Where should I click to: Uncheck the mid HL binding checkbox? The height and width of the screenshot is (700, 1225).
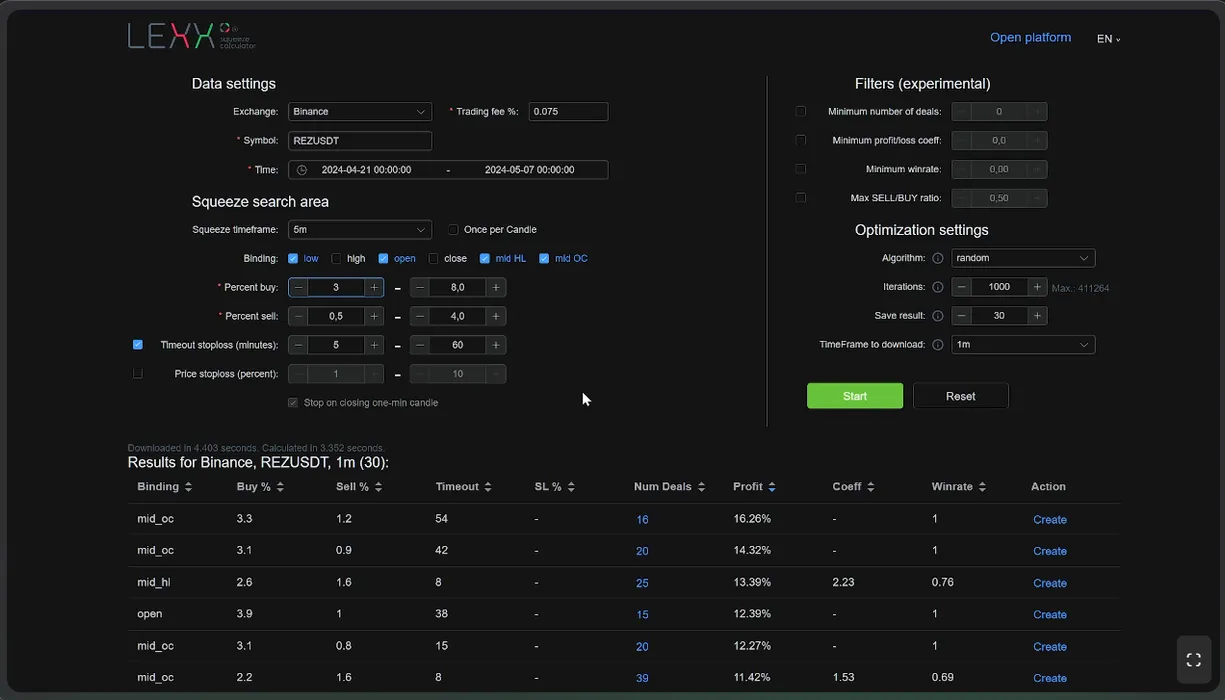coord(485,258)
